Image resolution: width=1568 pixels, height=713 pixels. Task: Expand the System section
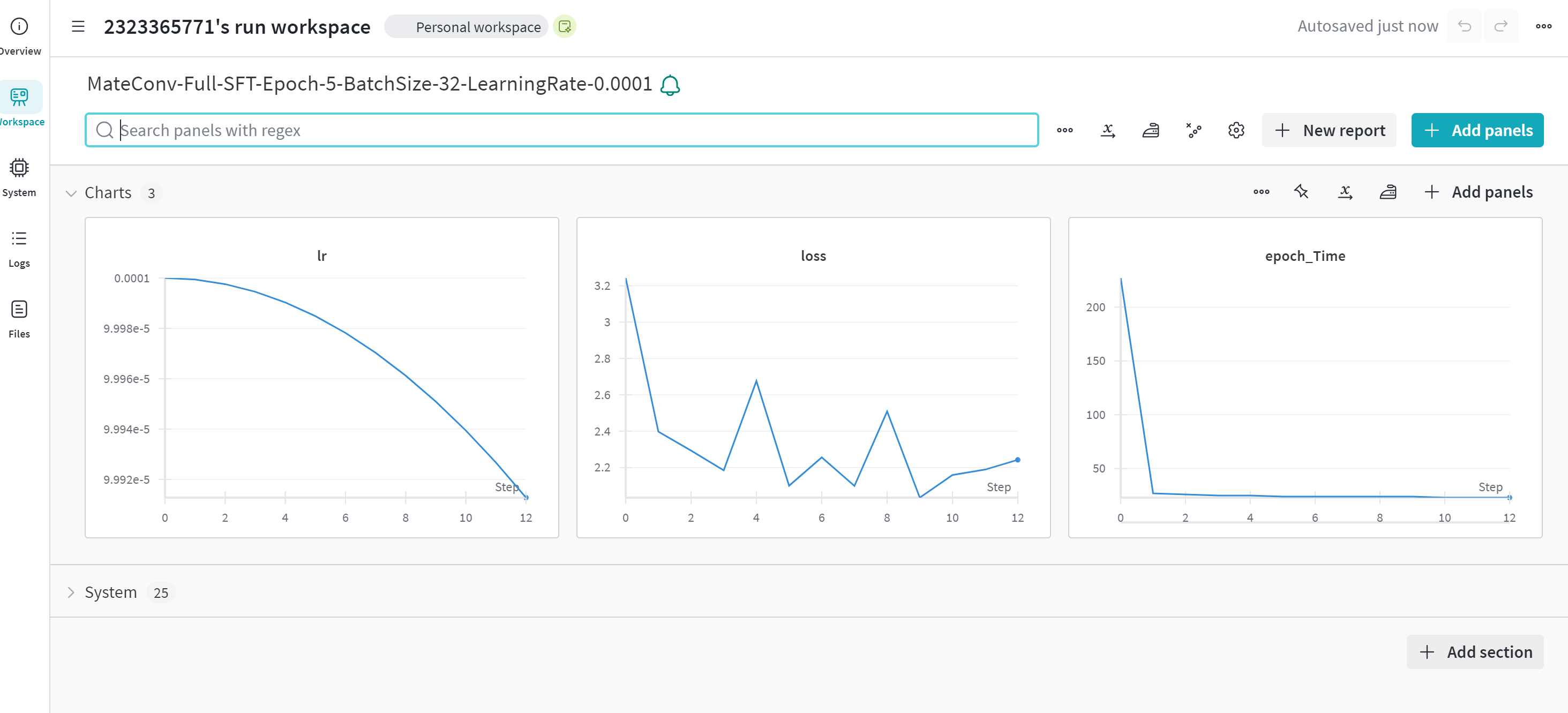tap(71, 592)
